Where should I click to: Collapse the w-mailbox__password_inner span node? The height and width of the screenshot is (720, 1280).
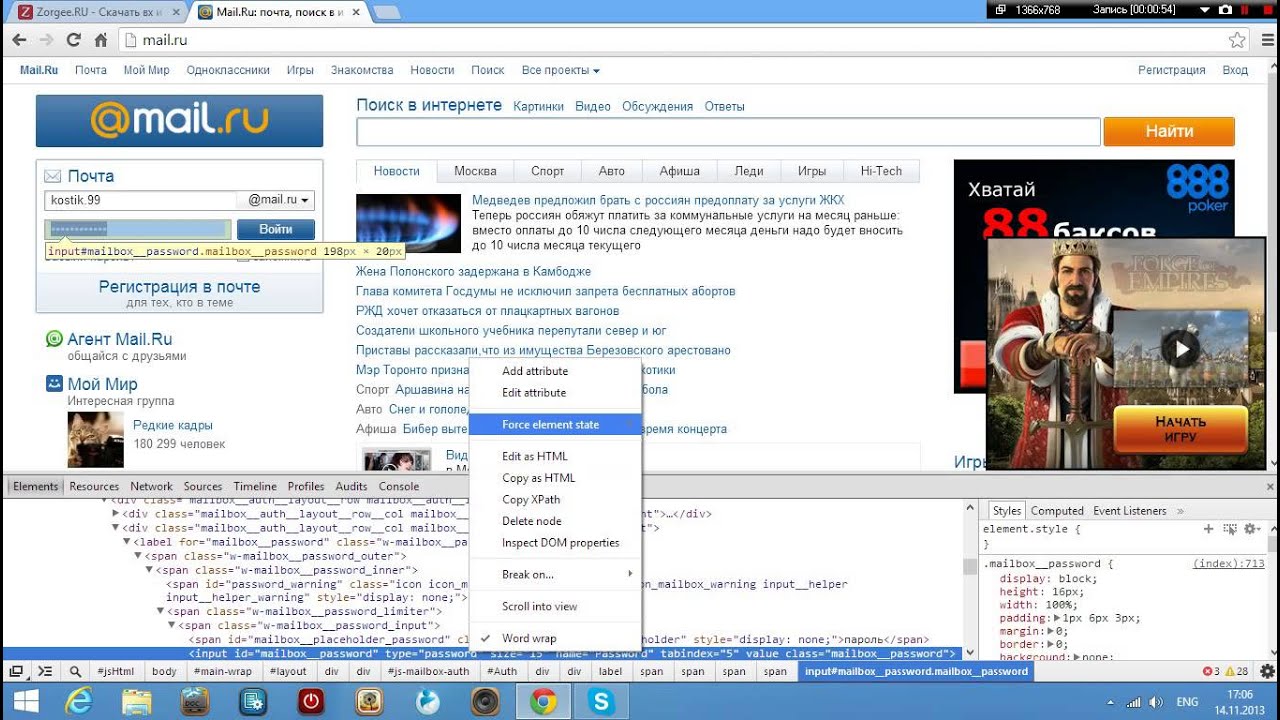151,570
